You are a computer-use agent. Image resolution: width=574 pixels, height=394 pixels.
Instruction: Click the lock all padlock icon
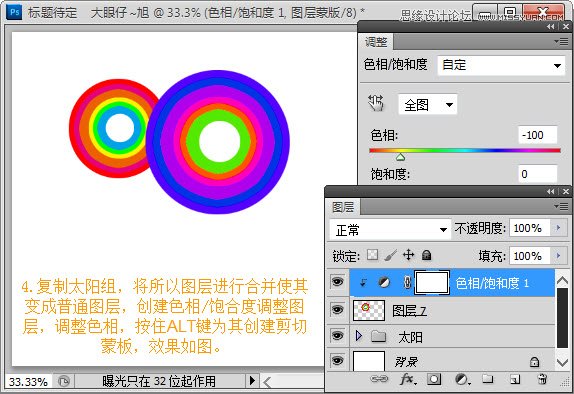tap(426, 254)
